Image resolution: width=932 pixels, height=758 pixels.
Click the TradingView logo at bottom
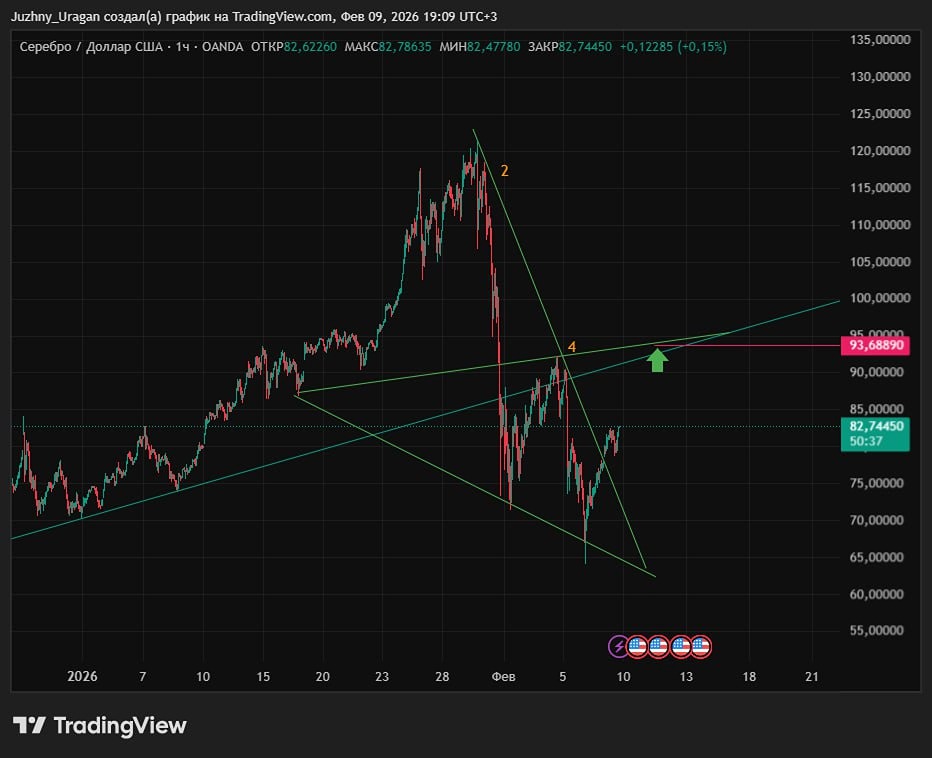coord(100,725)
